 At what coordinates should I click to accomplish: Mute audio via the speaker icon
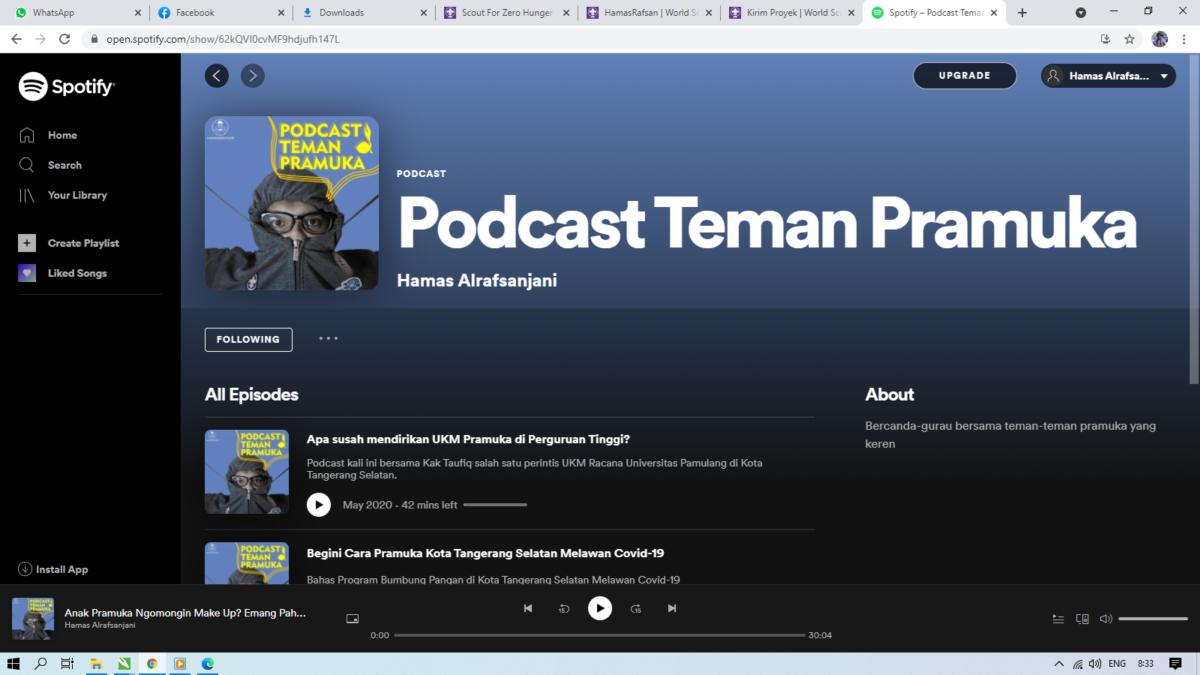[x=1105, y=618]
